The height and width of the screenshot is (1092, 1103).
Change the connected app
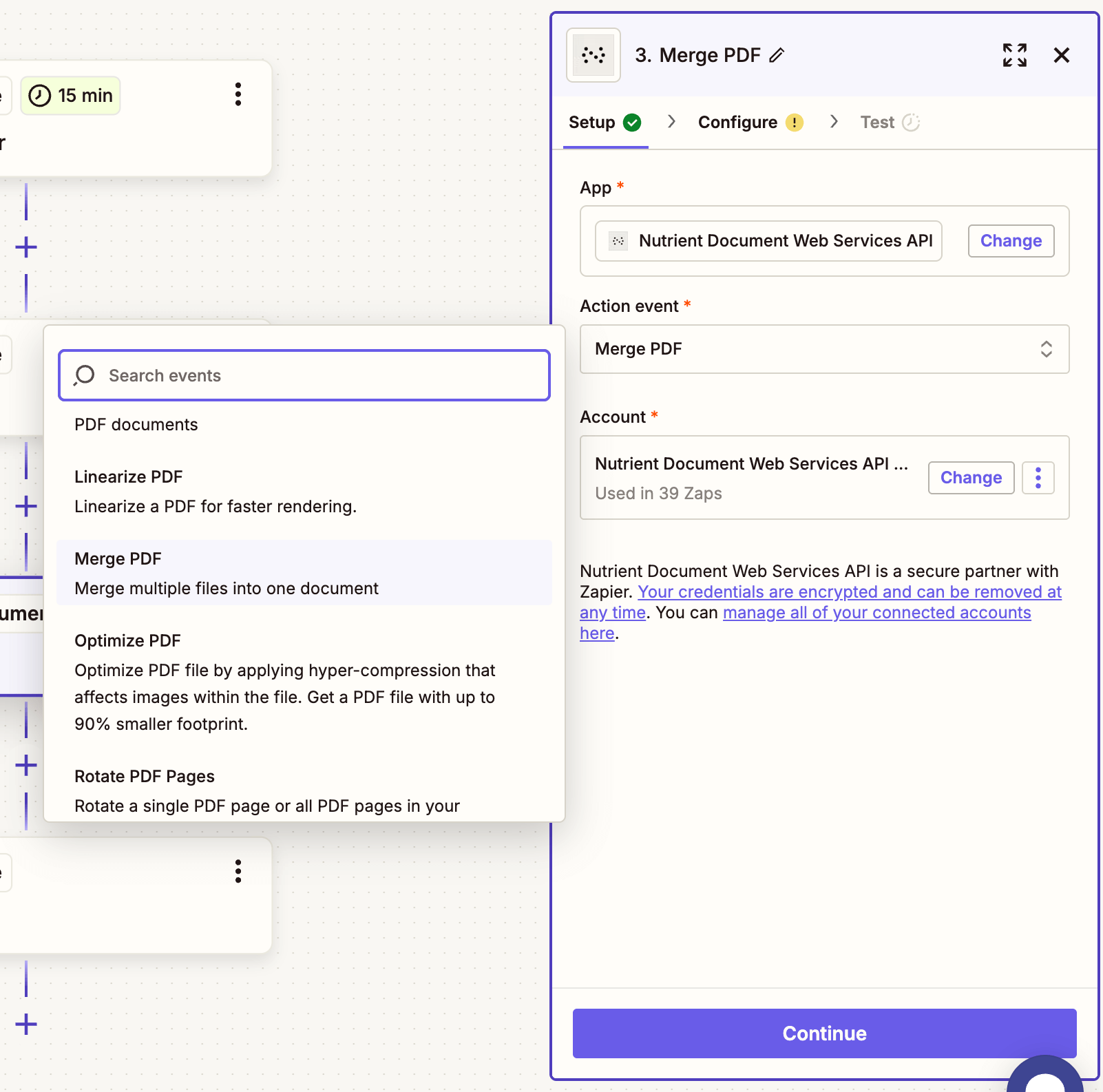[1011, 240]
